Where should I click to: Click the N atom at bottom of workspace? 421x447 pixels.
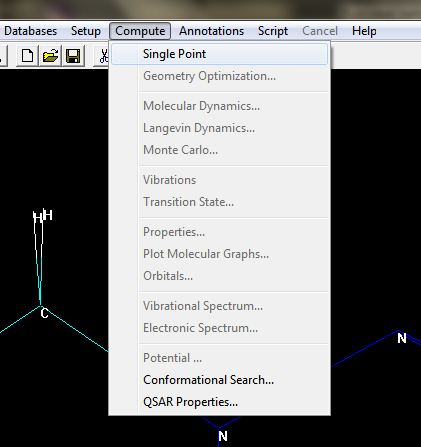pos(223,436)
